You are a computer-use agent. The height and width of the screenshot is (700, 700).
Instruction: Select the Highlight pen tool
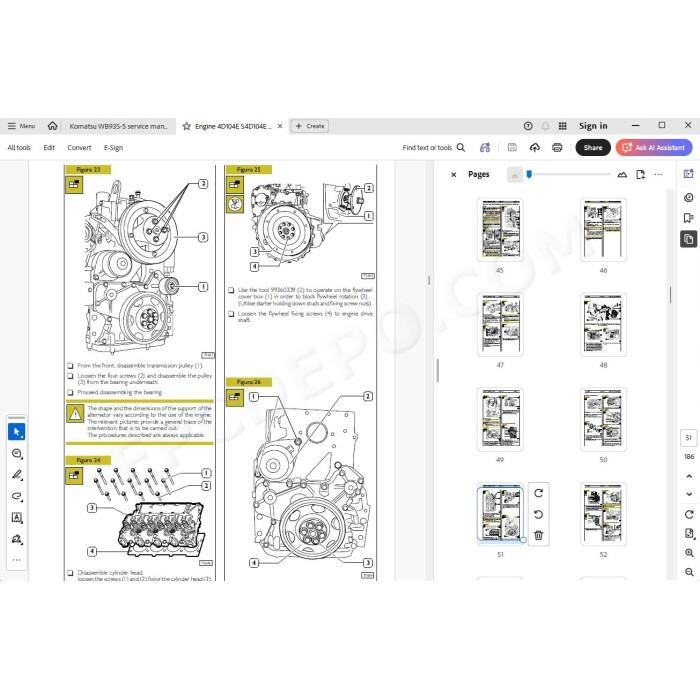click(x=17, y=475)
